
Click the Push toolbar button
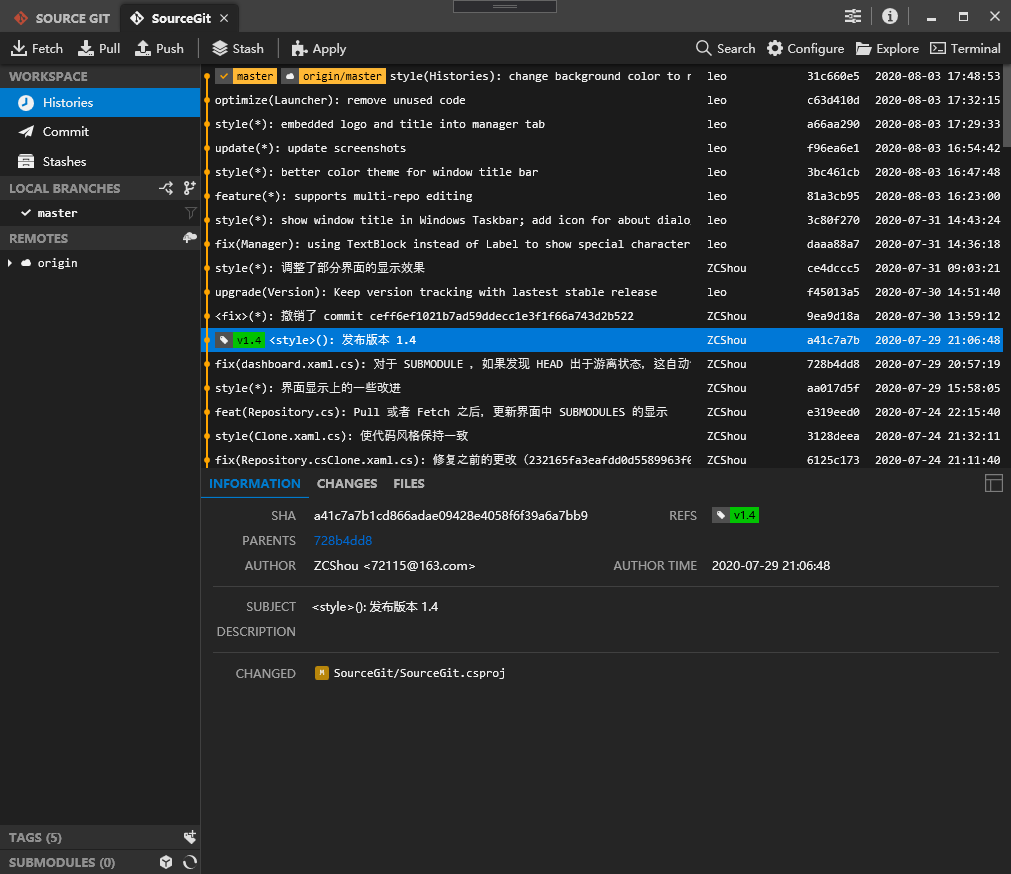coord(159,48)
